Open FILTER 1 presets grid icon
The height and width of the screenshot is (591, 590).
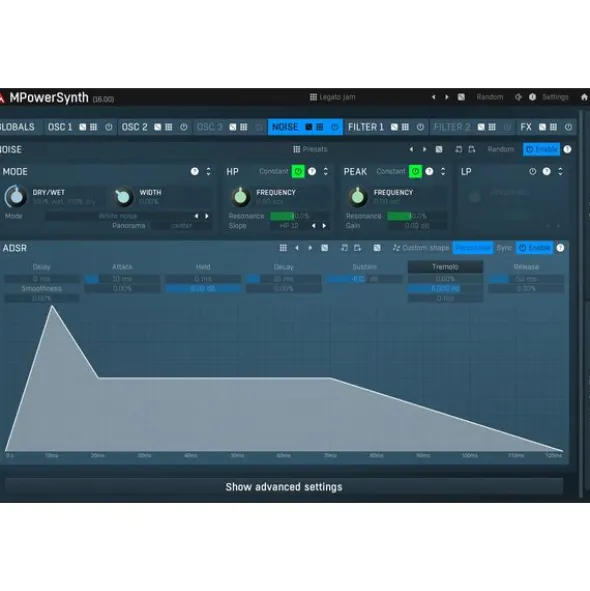[405, 127]
